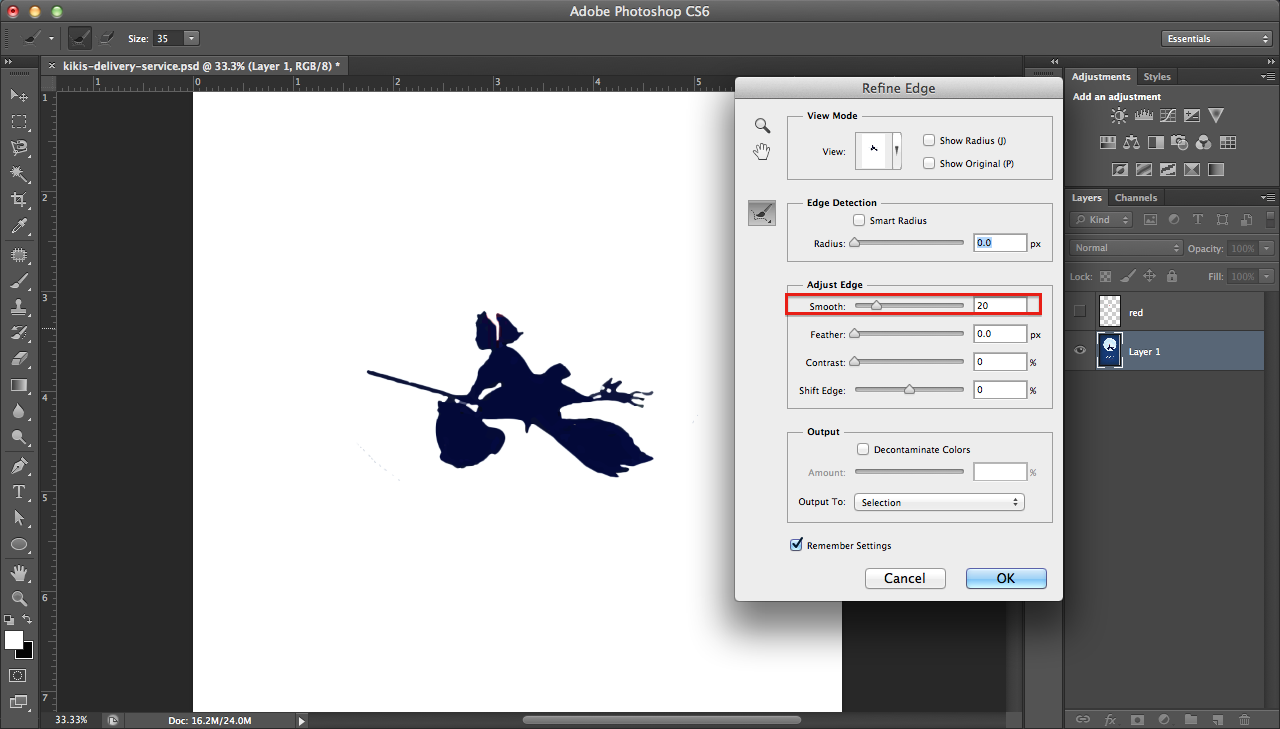Screen dimensions: 1280x729
Task: Toggle lock all on layer
Action: pyautogui.click(x=1172, y=276)
